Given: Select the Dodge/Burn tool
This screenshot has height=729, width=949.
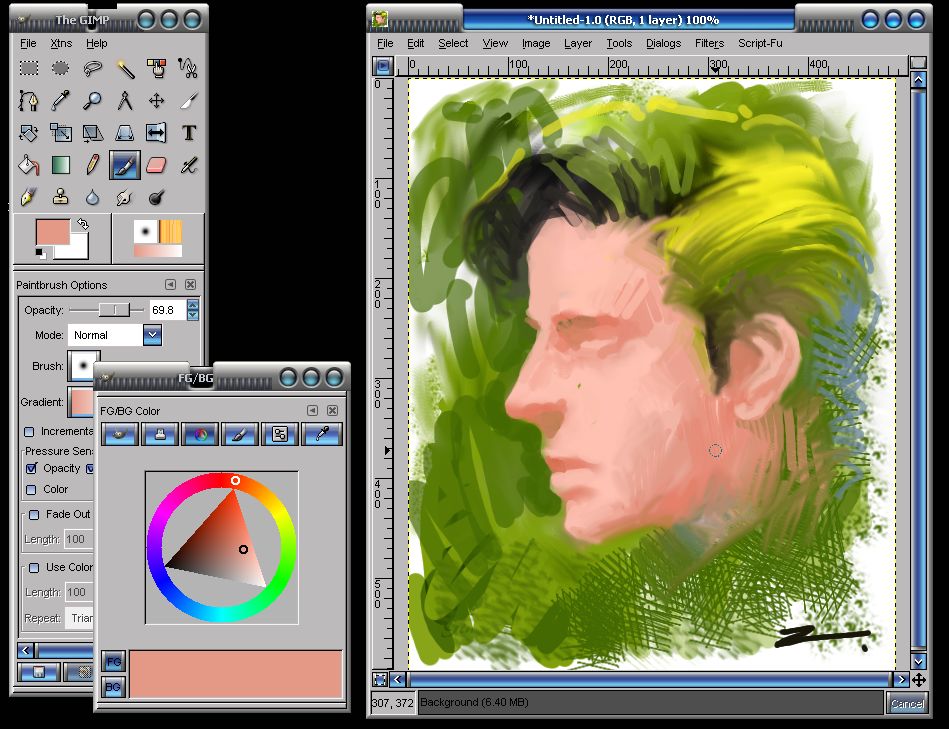Looking at the screenshot, I should [157, 197].
